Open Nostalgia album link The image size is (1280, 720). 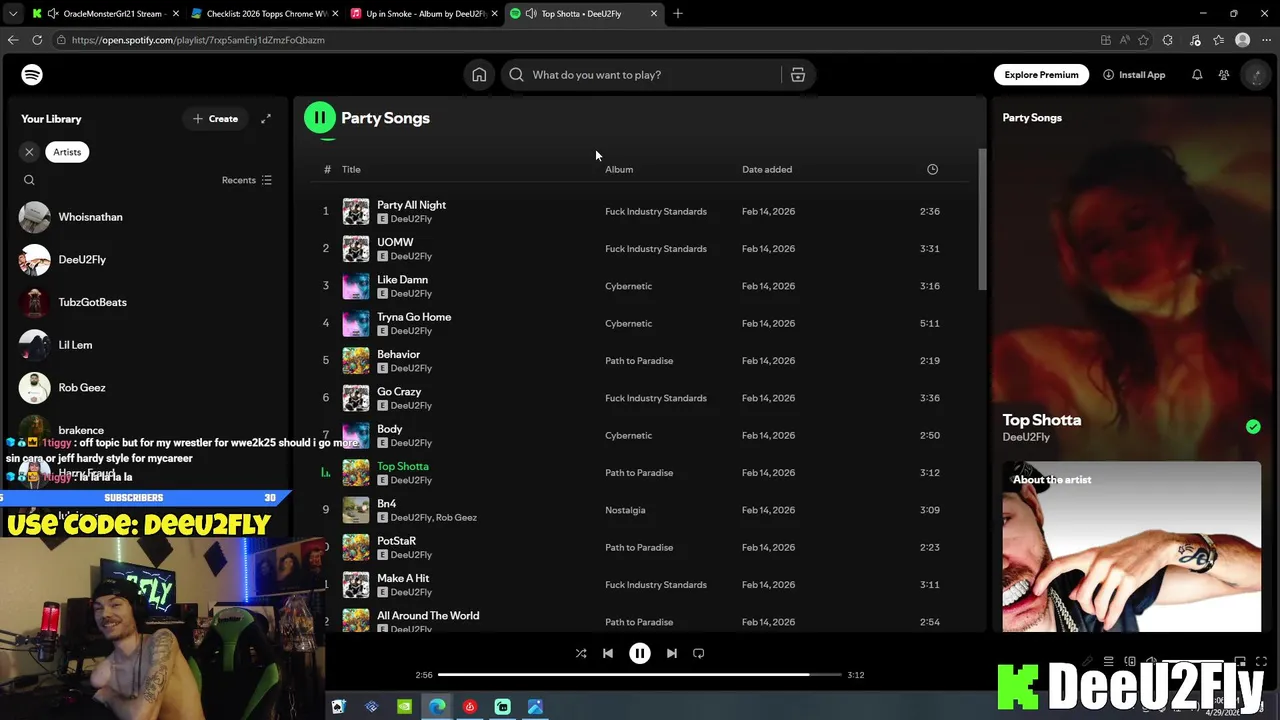coord(625,510)
